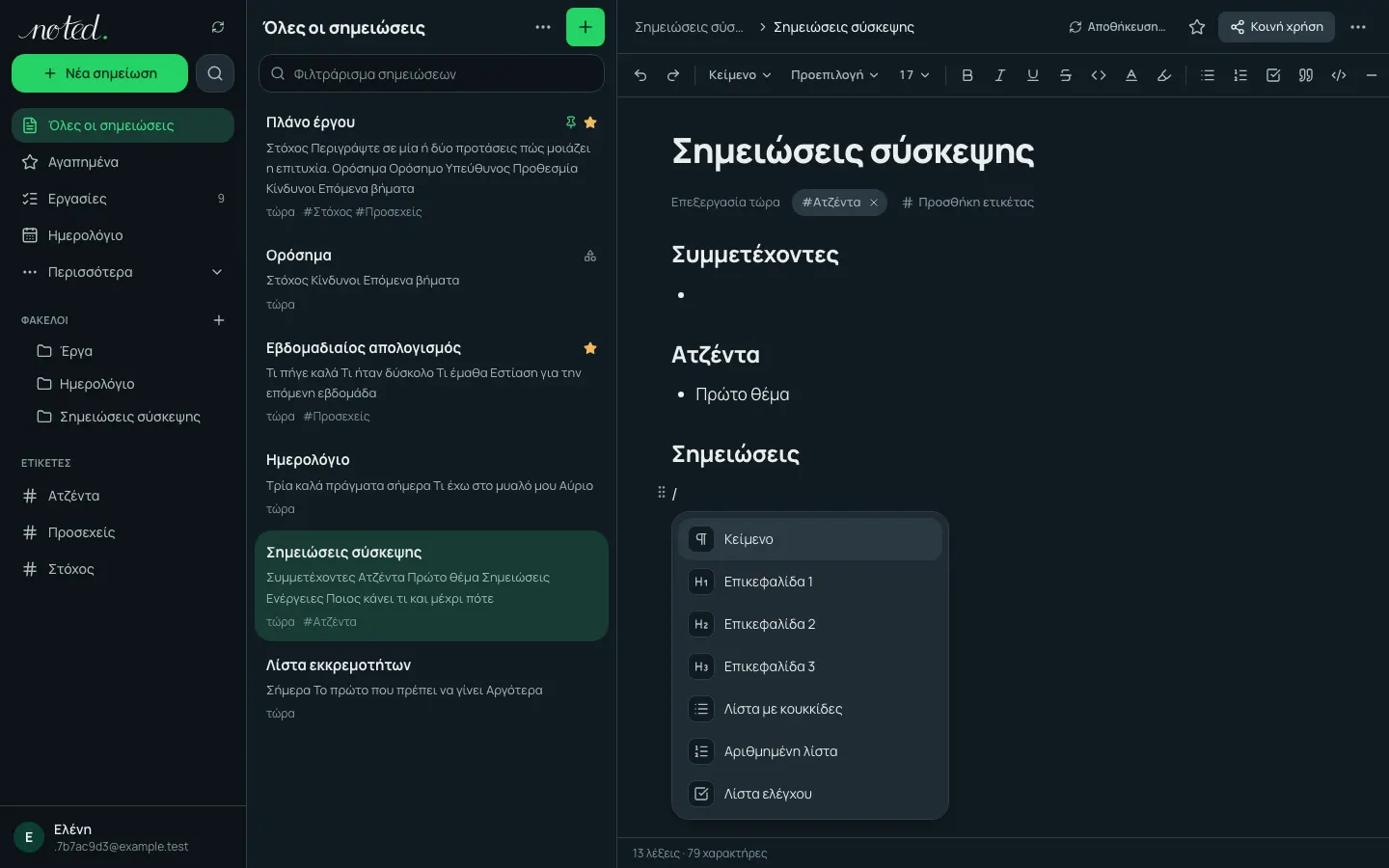Toggle strikethrough formatting

click(1066, 75)
